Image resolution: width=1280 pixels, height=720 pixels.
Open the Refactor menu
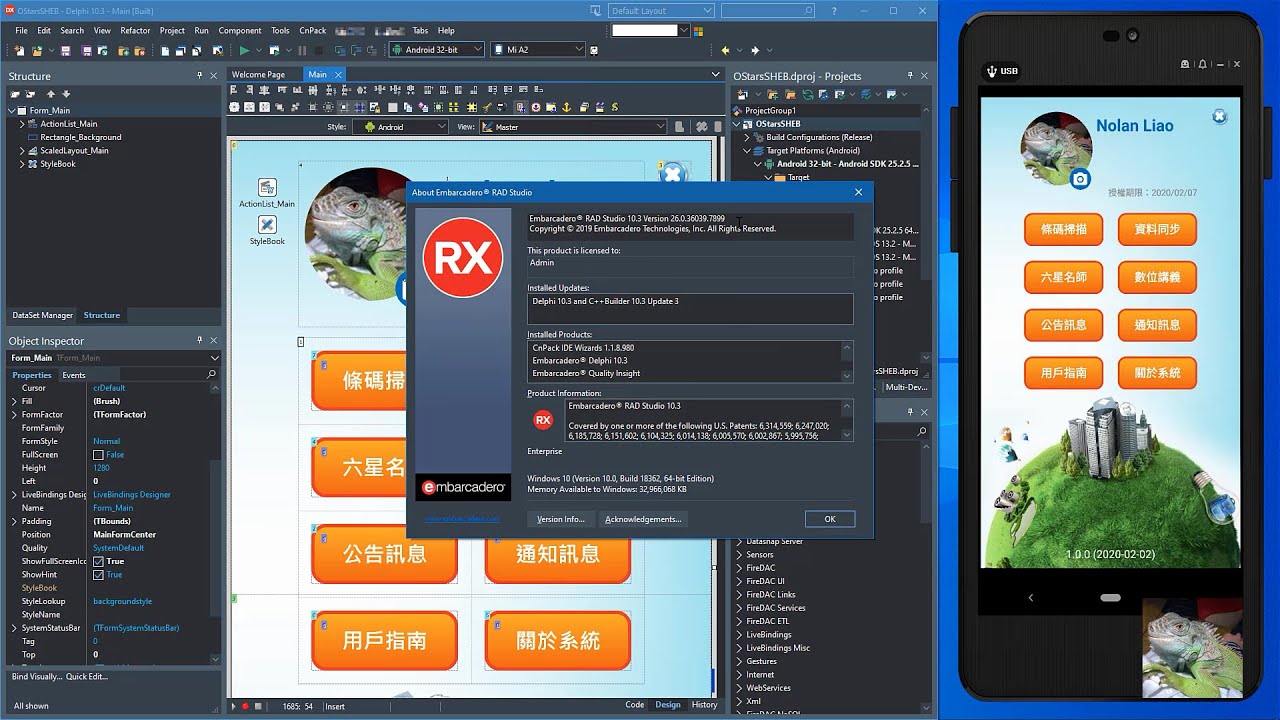(135, 31)
